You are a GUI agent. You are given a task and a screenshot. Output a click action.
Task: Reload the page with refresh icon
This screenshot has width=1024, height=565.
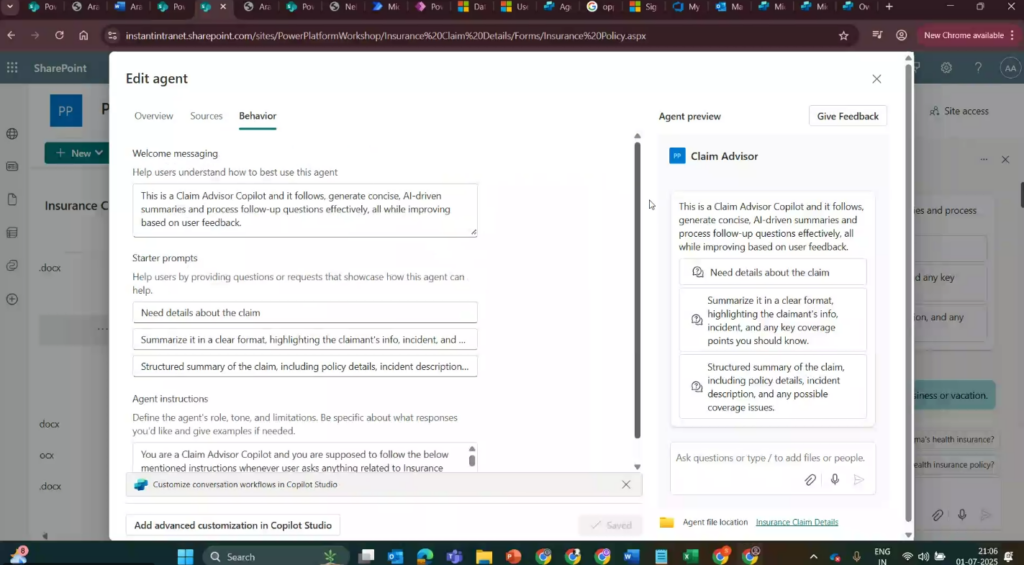point(59,35)
